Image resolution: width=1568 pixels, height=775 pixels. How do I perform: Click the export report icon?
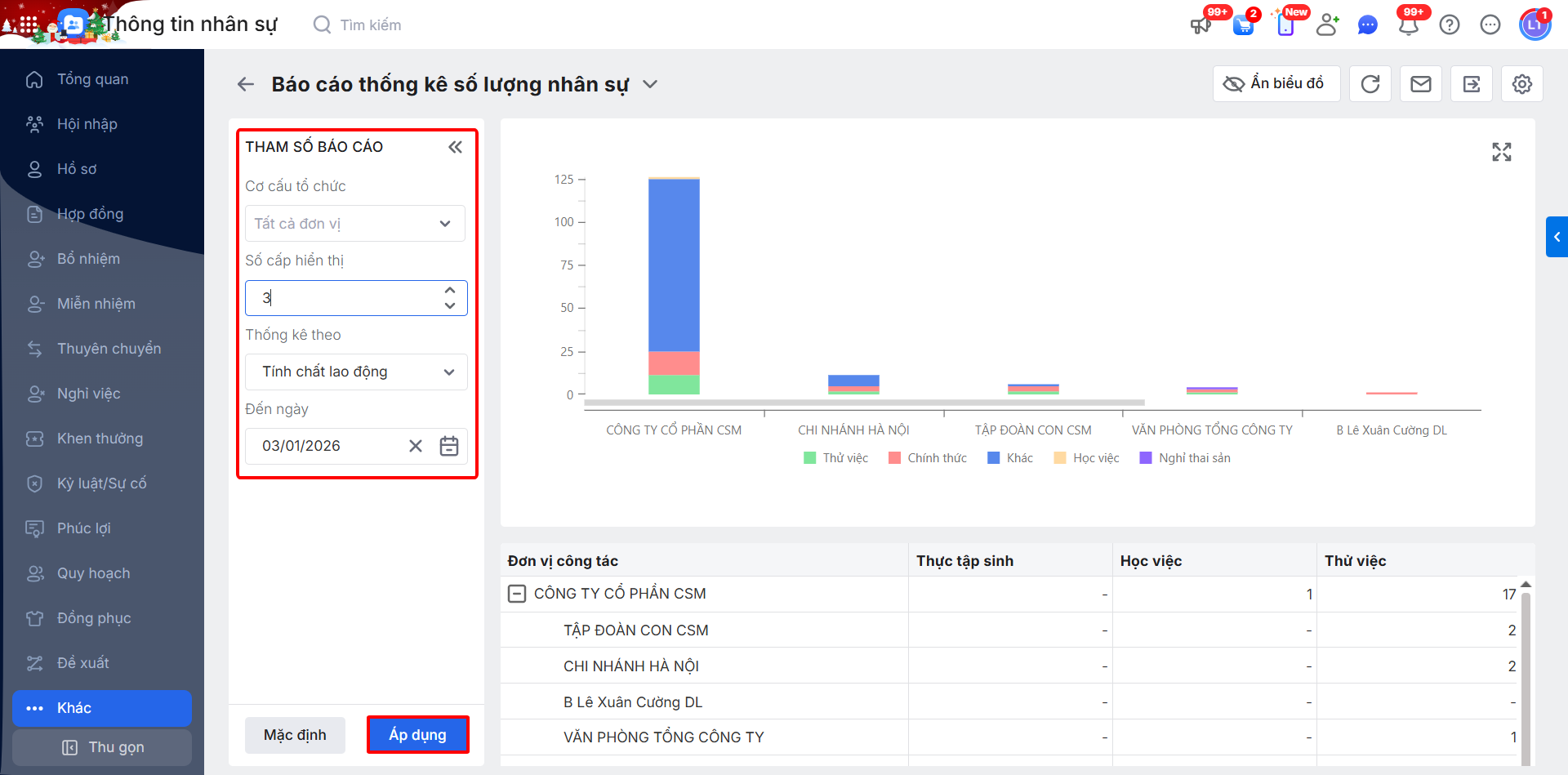[x=1472, y=84]
